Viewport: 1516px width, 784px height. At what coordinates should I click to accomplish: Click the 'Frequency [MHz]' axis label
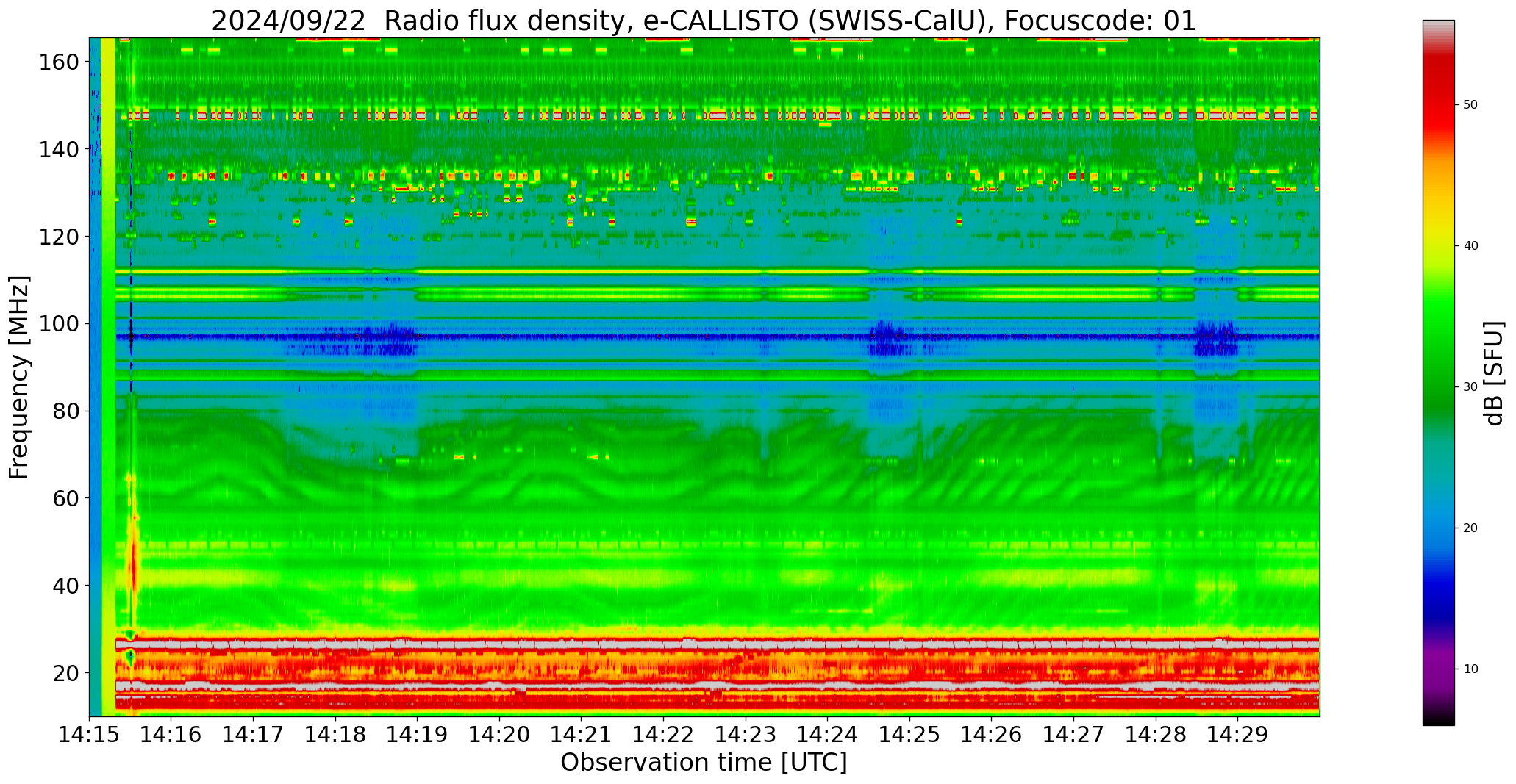click(x=19, y=378)
